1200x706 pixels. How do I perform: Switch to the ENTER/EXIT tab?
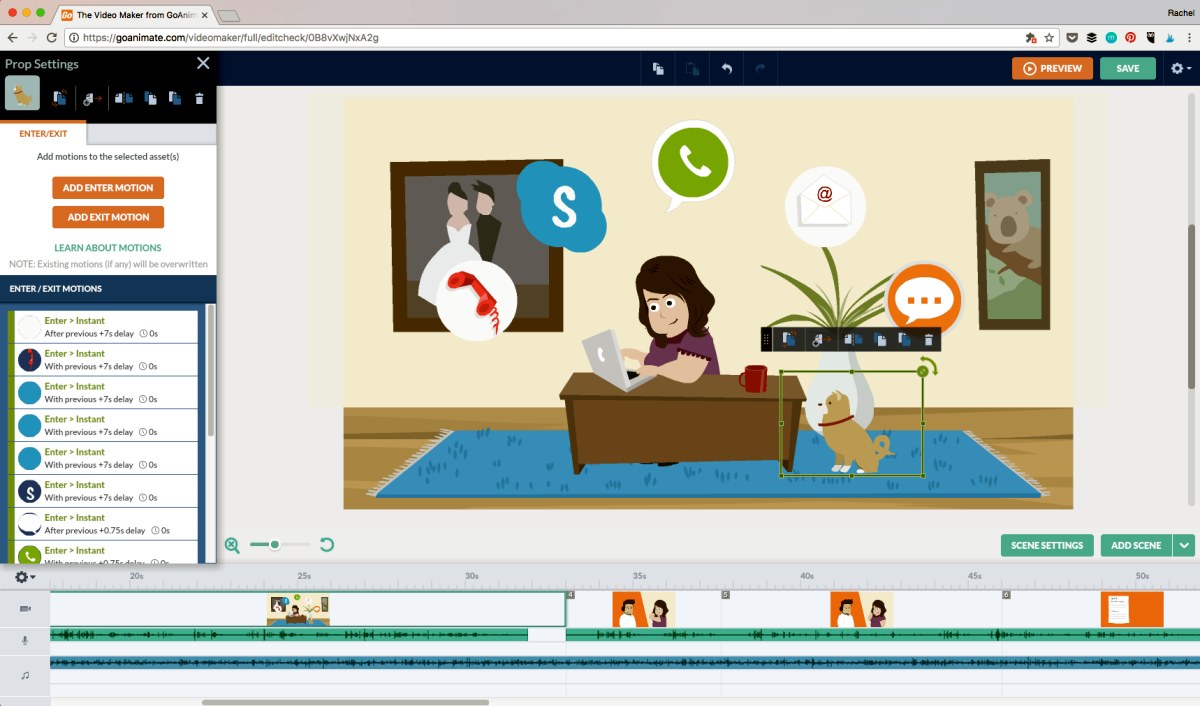(42, 133)
